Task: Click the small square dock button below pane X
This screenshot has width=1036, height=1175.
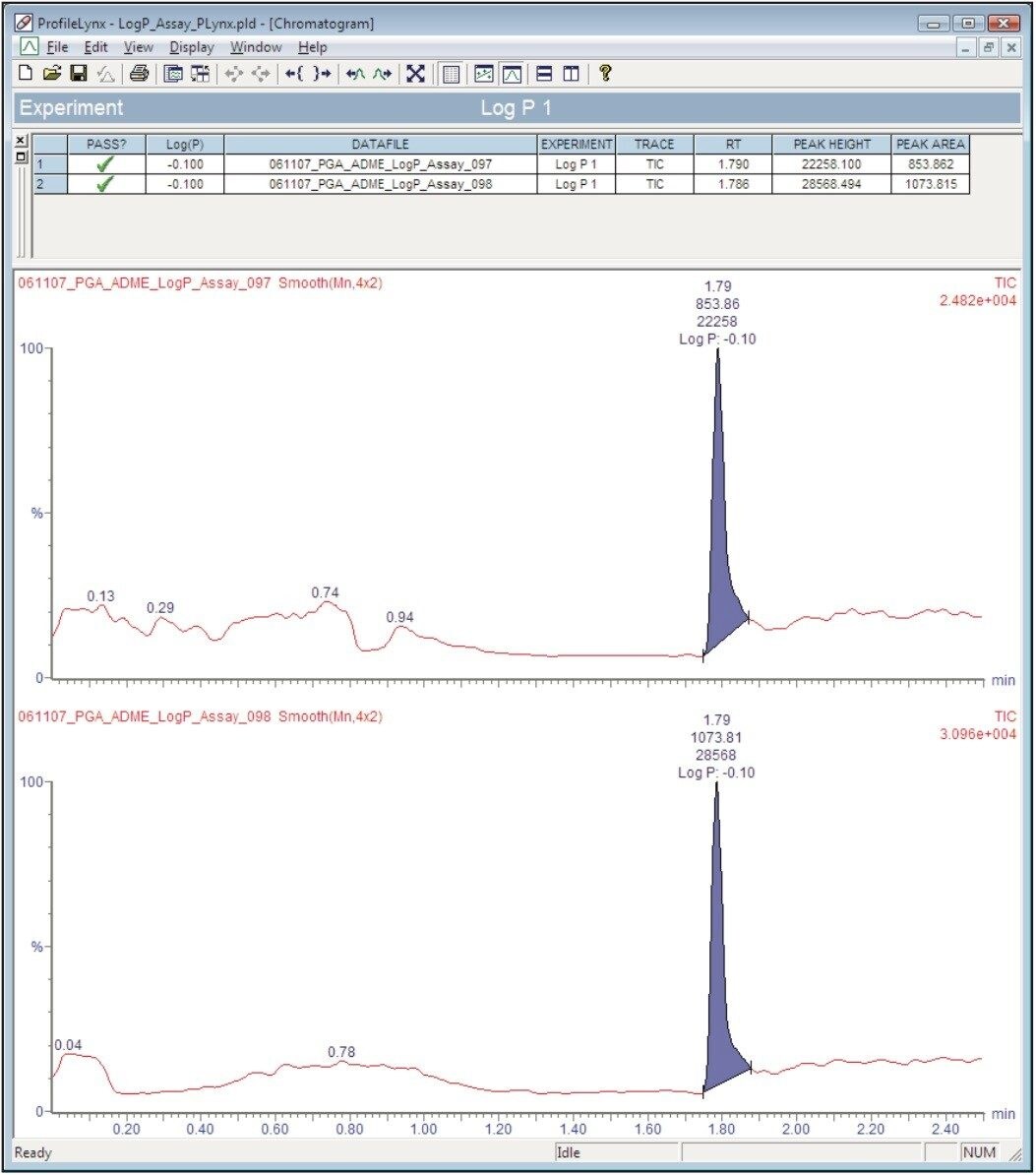Action: coord(21,157)
